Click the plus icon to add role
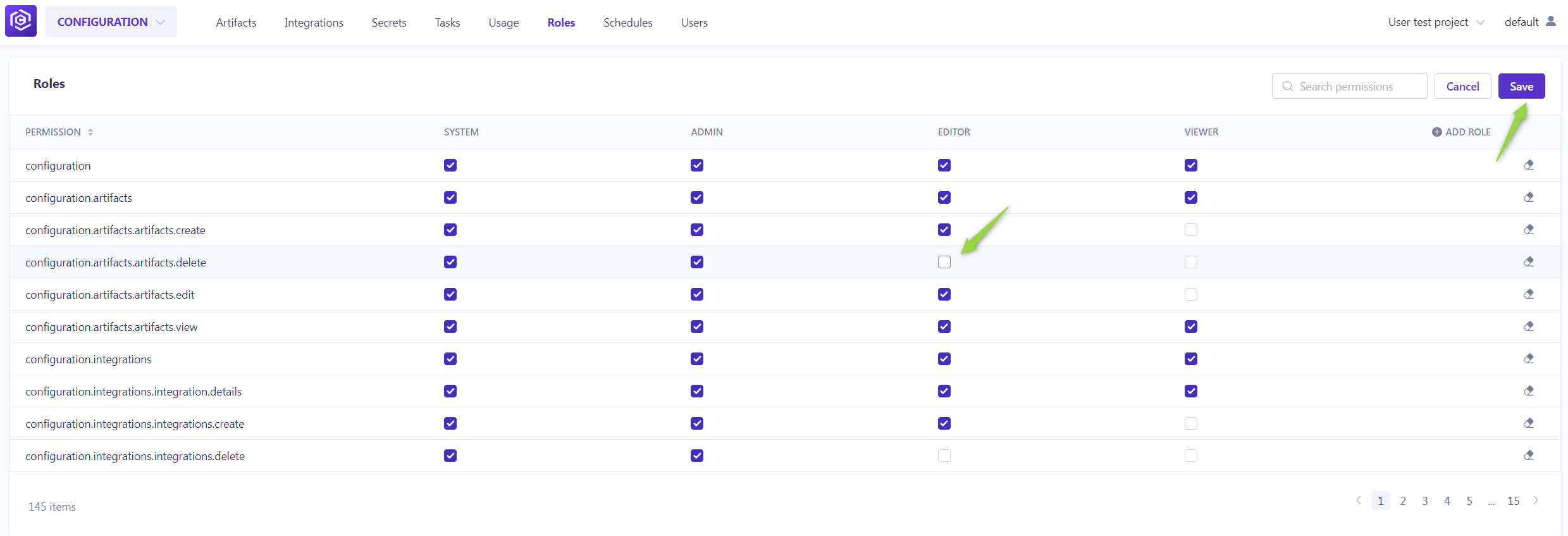1568x536 pixels. click(1436, 132)
